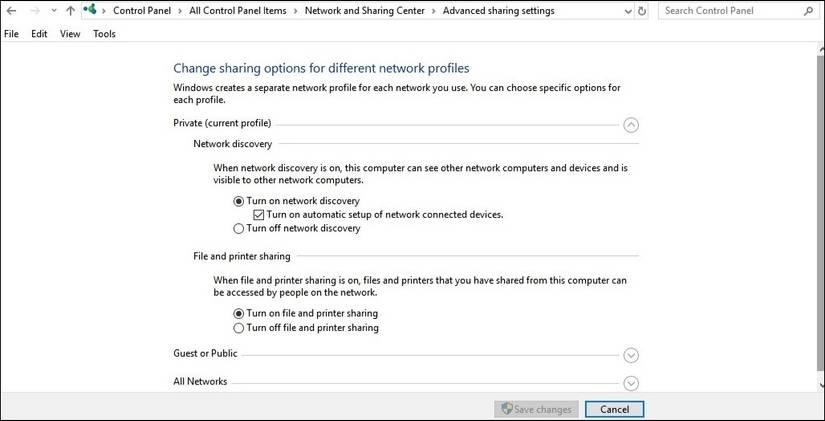Click the Back navigation arrow
This screenshot has height=421, width=825.
coord(11,11)
